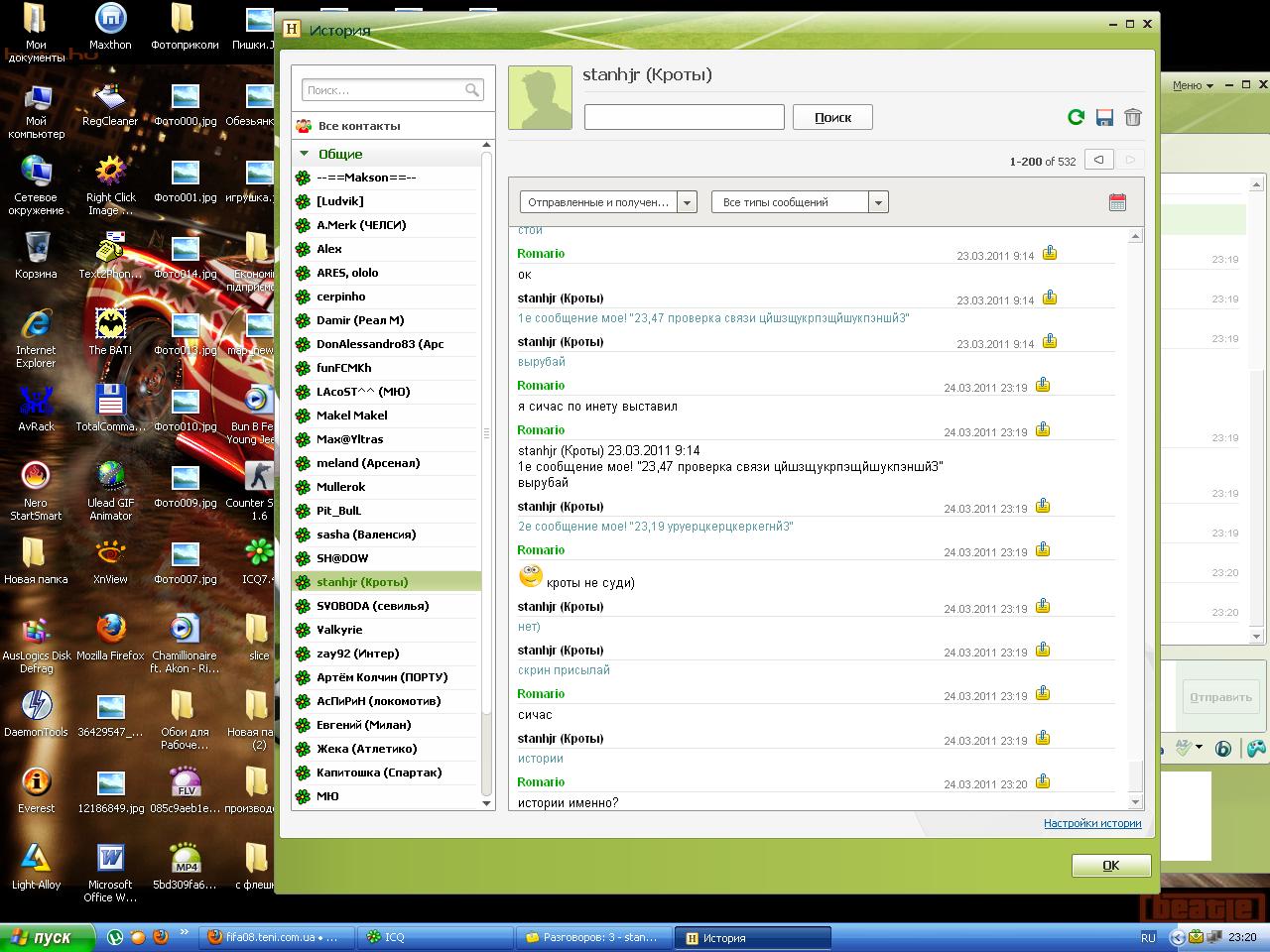Launch Light Alloy player icon

[36, 866]
